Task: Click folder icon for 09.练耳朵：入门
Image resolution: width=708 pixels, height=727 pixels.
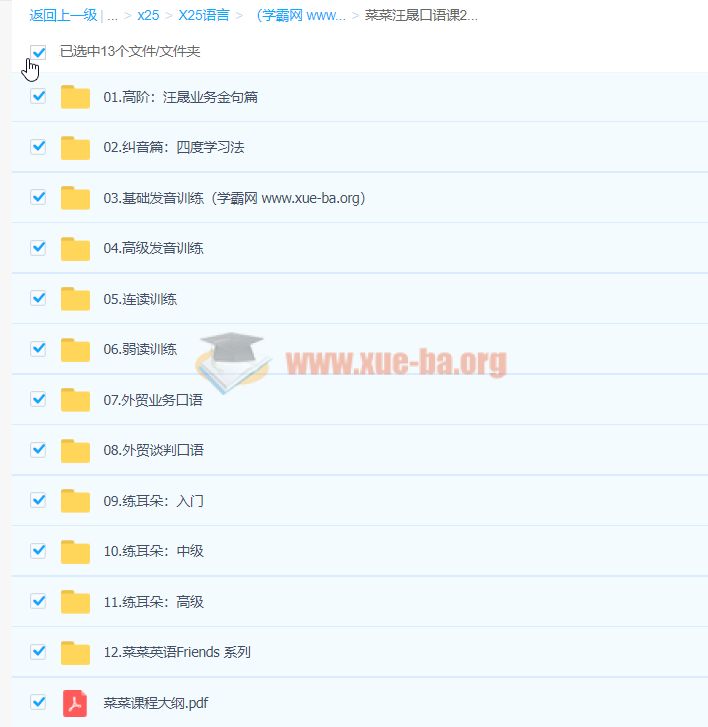Action: coord(75,501)
